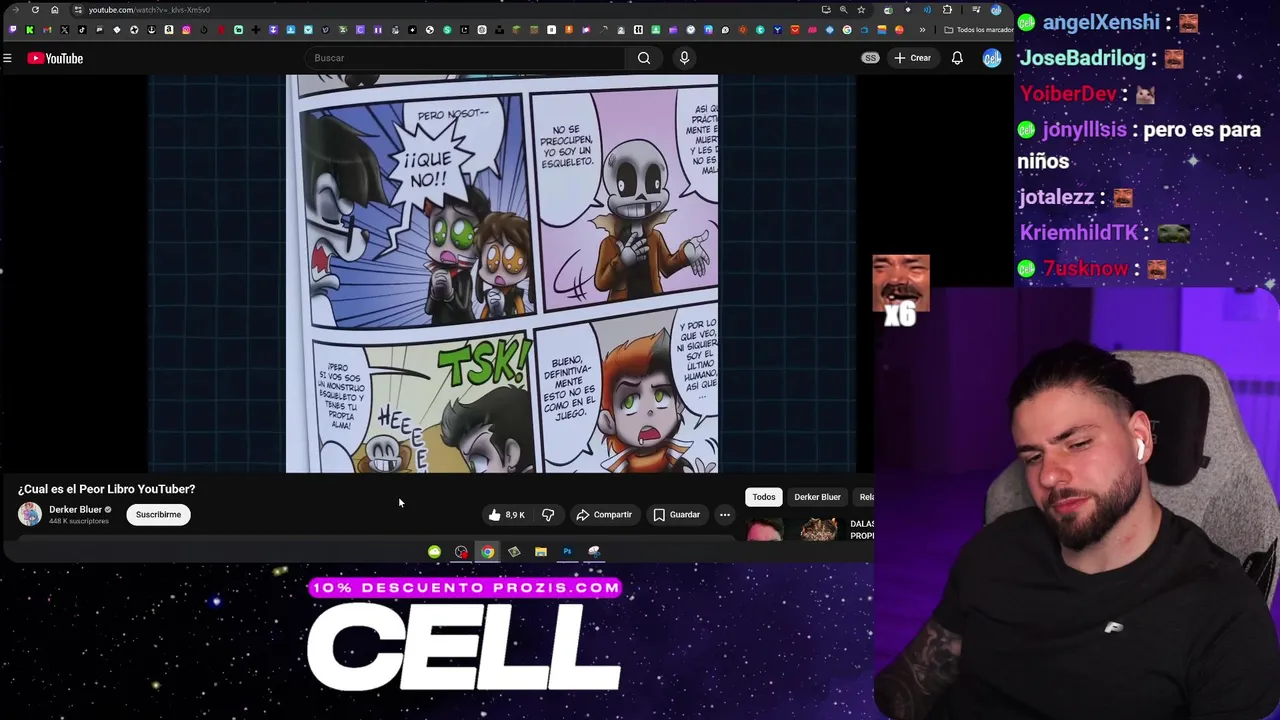Start voice search with the microphone icon
This screenshot has height=720, width=1280.
pyautogui.click(x=684, y=58)
